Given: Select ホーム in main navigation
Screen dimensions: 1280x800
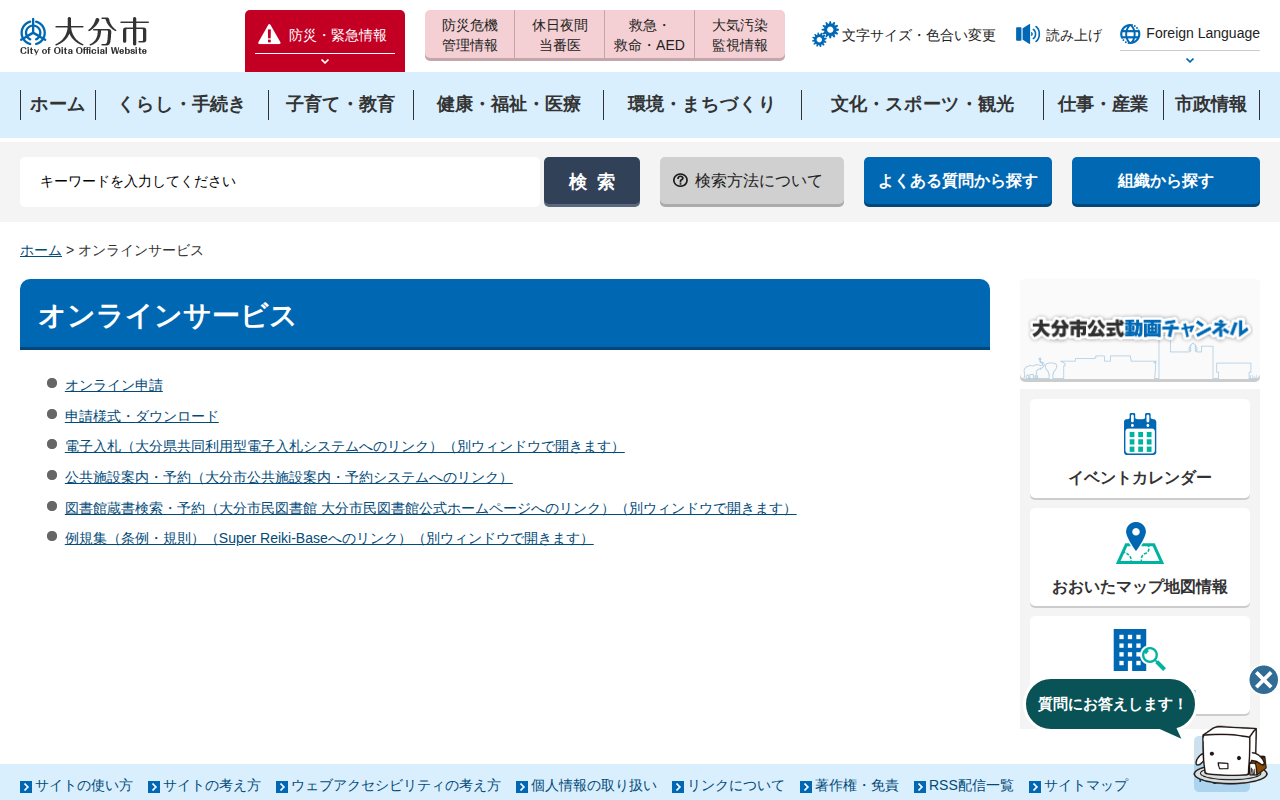Looking at the screenshot, I should point(57,104).
